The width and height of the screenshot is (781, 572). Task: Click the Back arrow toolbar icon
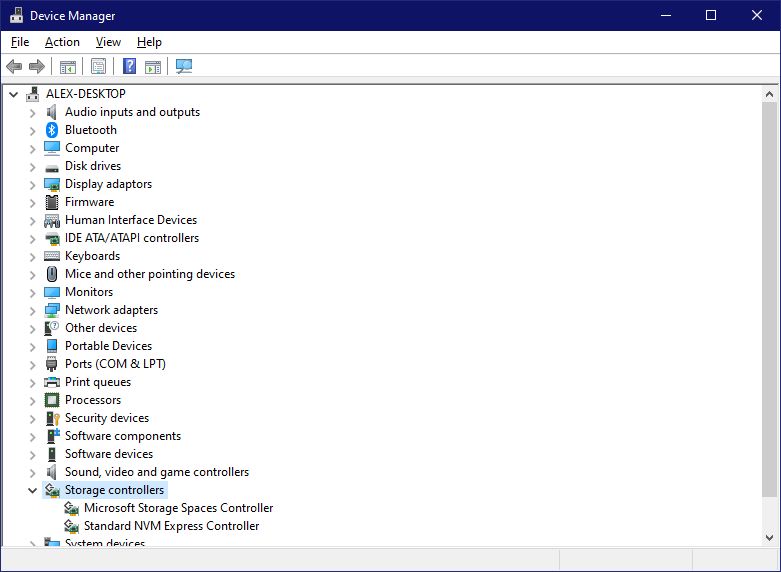point(14,66)
